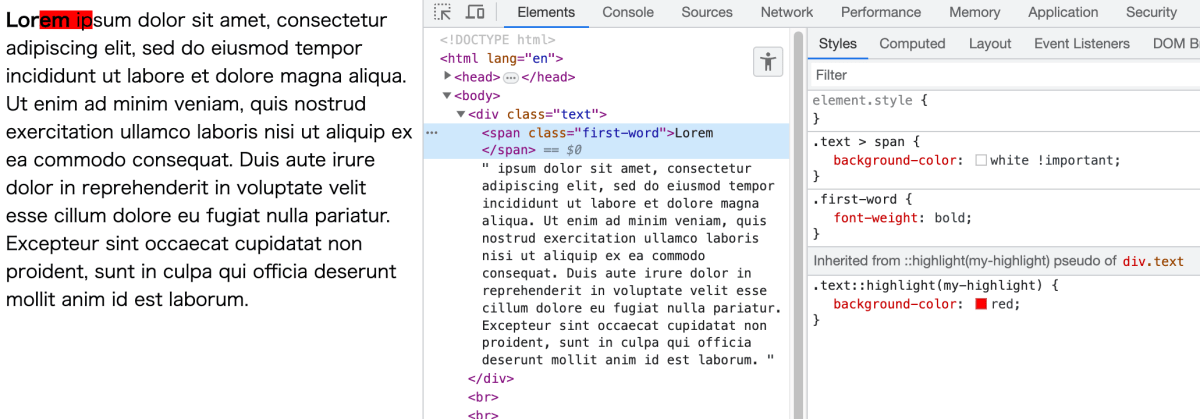Activate the inspect element picker icon
This screenshot has width=1200, height=419.
(442, 12)
